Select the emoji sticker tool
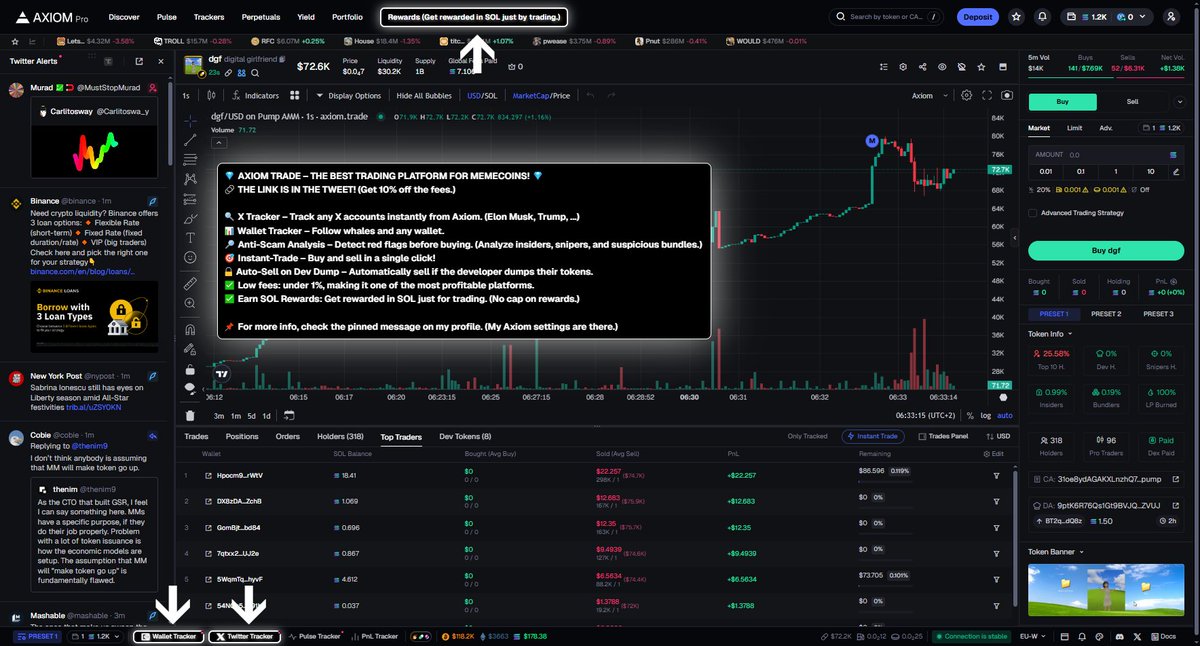This screenshot has width=1200, height=646. coord(190,258)
